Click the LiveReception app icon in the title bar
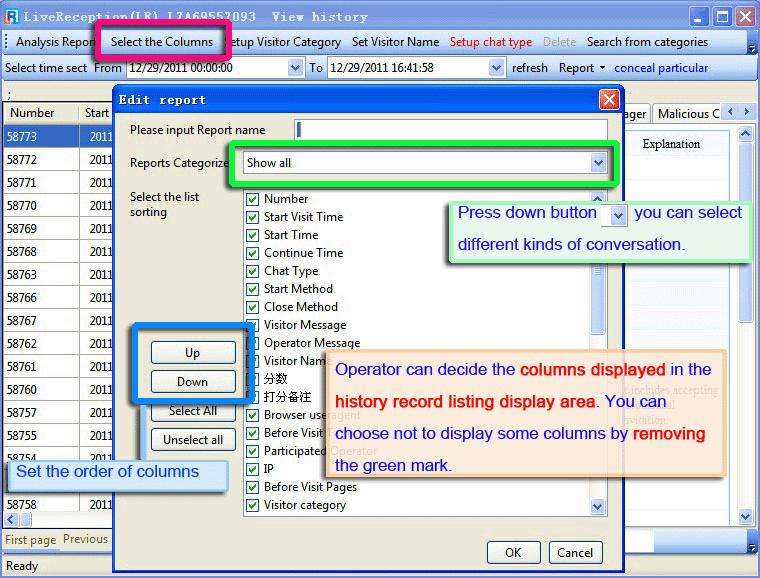The image size is (760, 578). tap(11, 16)
